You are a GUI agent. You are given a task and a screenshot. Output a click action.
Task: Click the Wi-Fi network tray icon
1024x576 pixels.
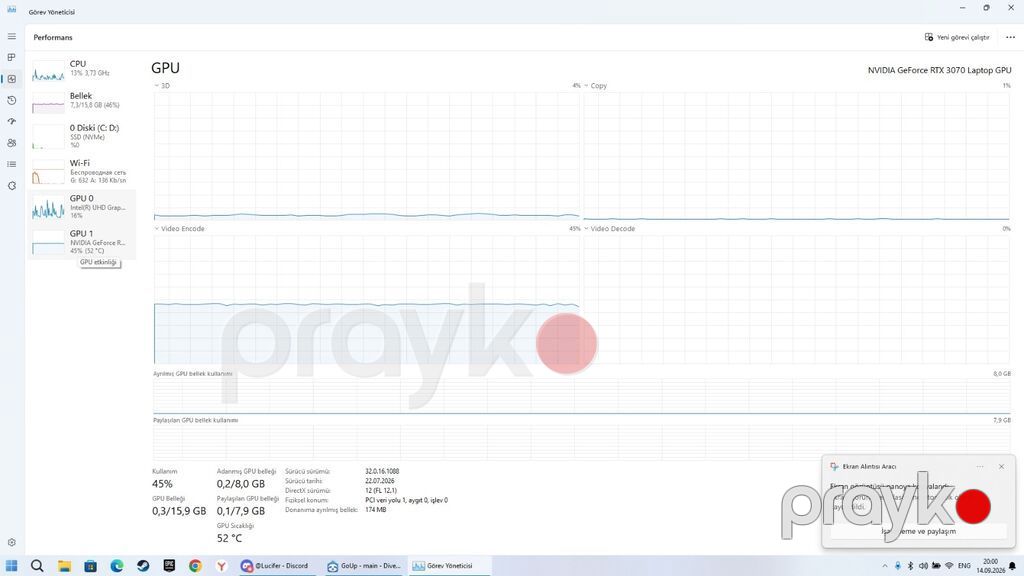coord(950,566)
